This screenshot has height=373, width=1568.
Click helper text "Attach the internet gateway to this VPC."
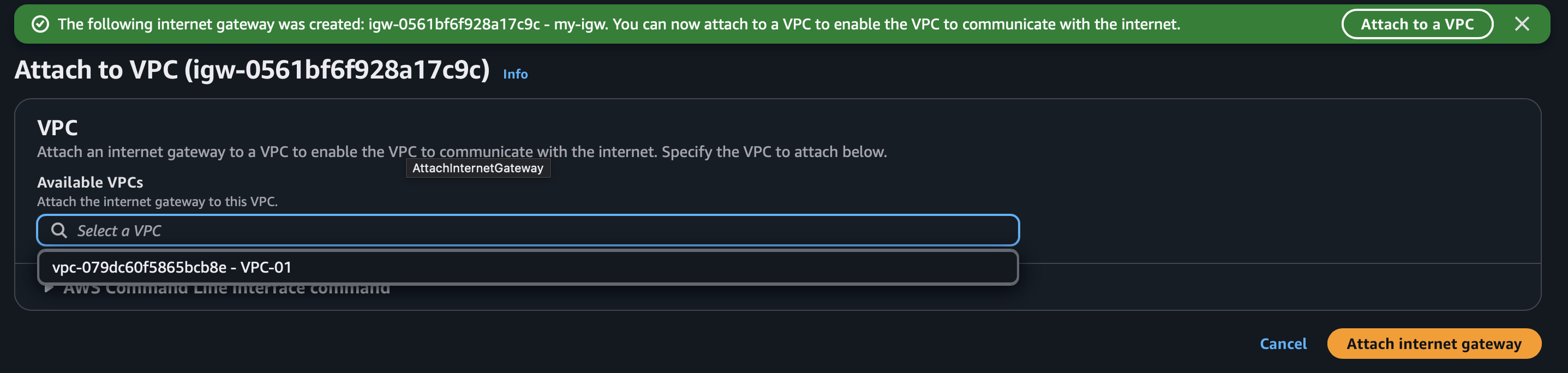157,202
